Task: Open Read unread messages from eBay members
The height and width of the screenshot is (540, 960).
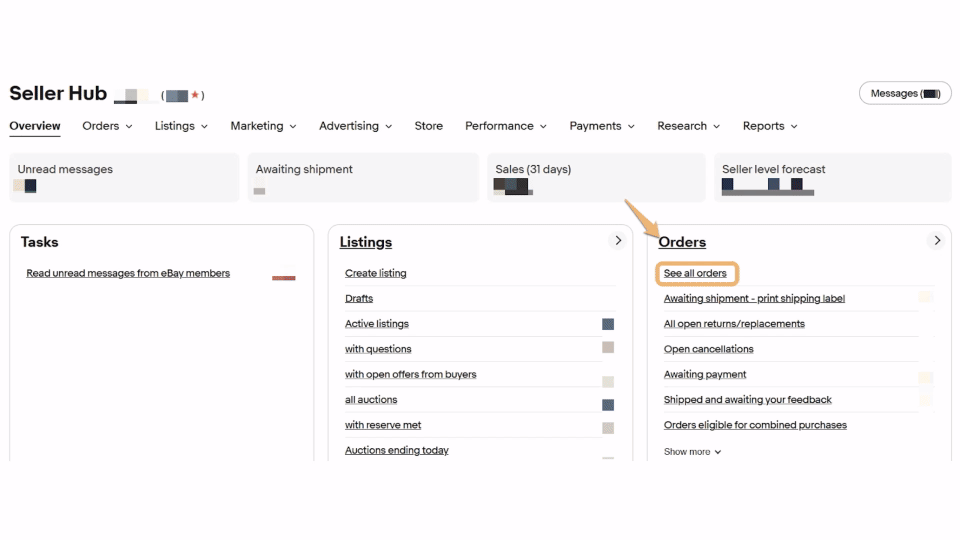Action: 128,273
